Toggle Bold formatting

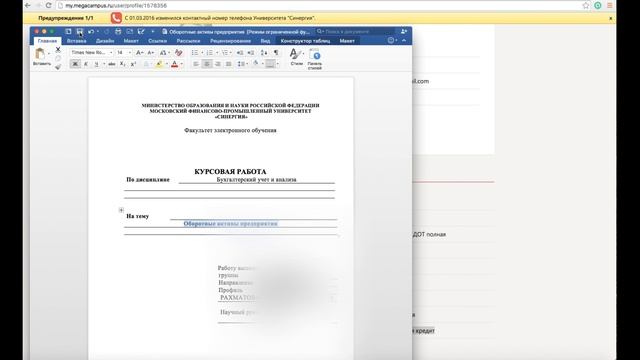[x=75, y=64]
